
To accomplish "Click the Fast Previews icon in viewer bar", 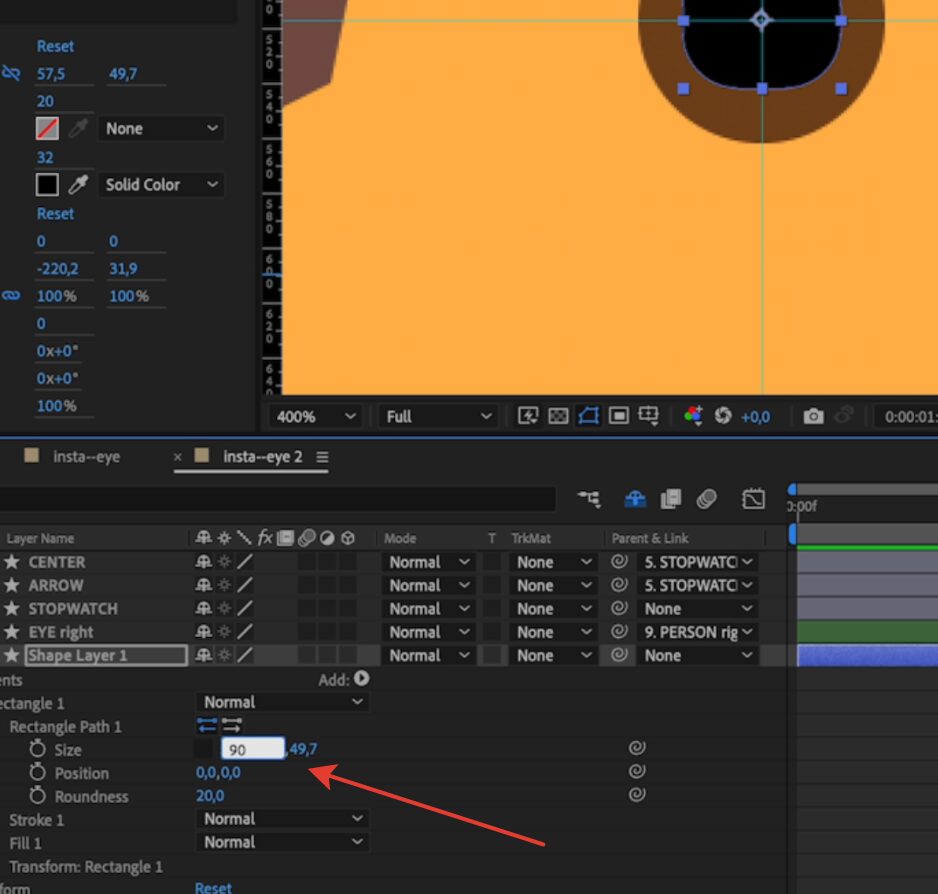I will [x=528, y=415].
